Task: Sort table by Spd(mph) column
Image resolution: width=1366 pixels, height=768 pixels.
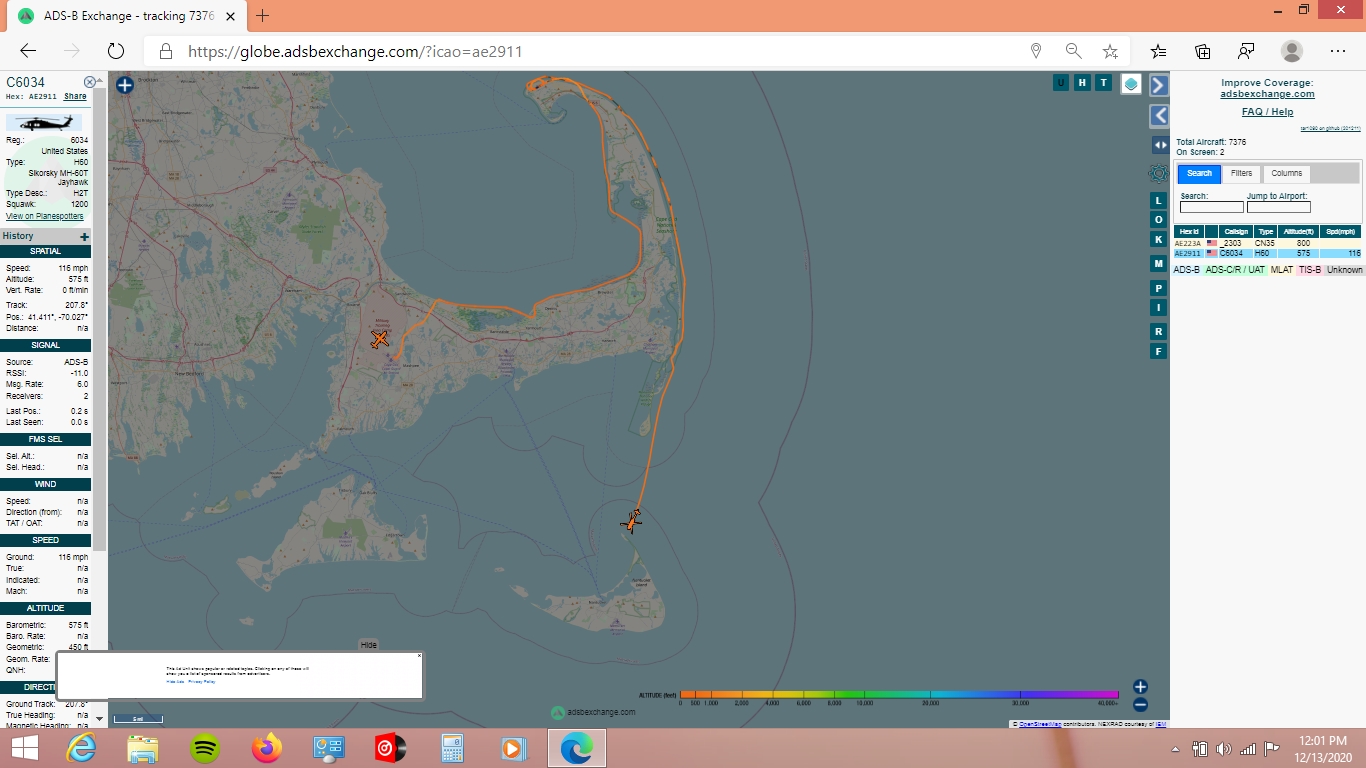Action: point(1342,231)
